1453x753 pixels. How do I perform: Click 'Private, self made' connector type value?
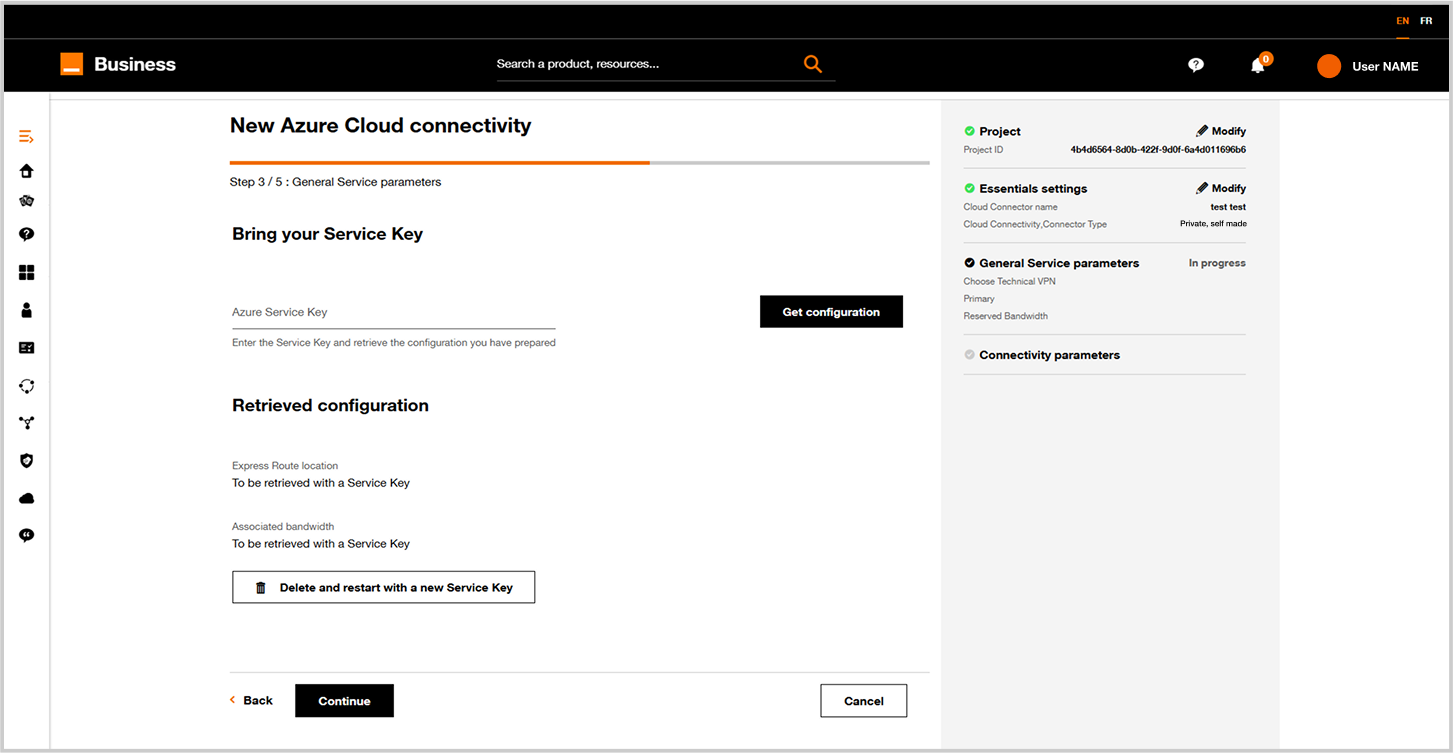point(1213,224)
